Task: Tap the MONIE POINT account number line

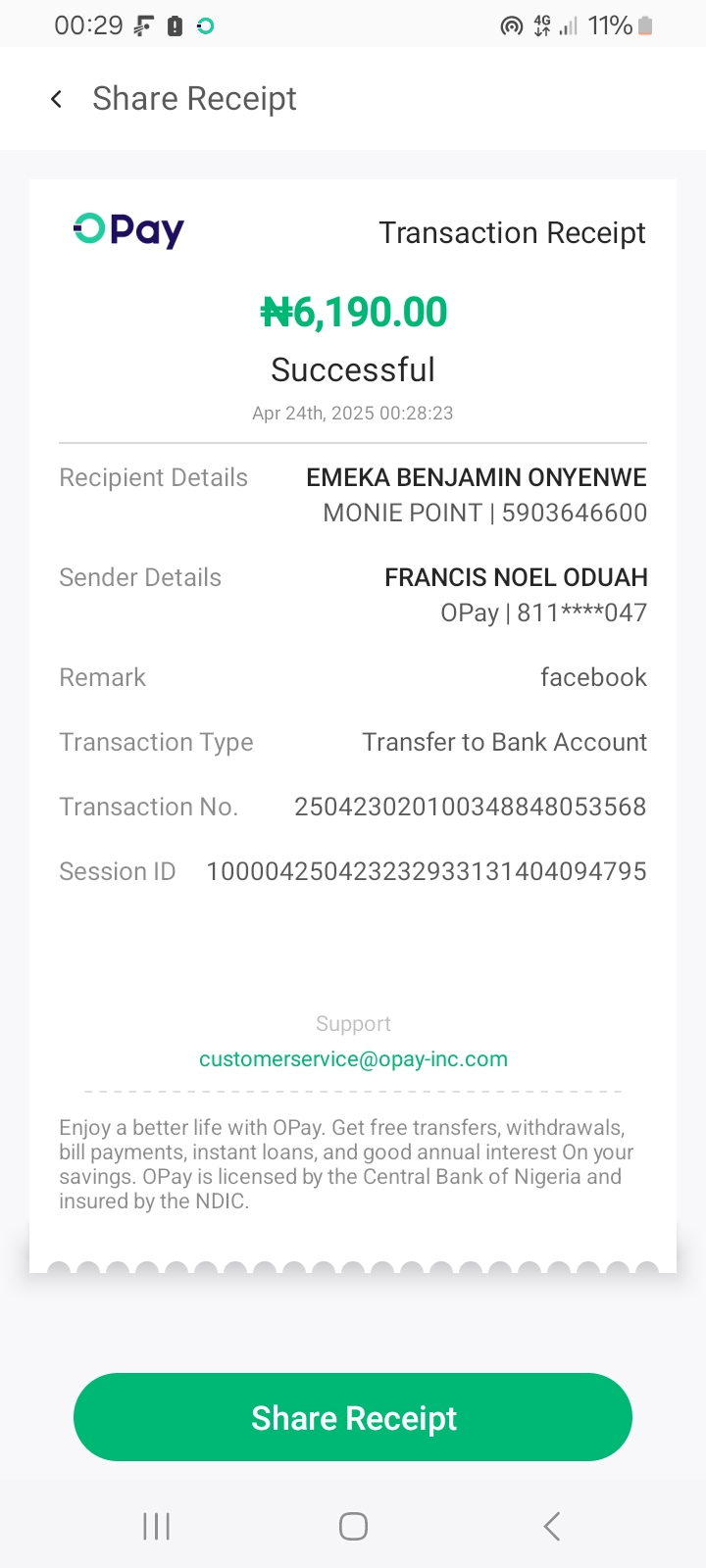Action: (484, 513)
